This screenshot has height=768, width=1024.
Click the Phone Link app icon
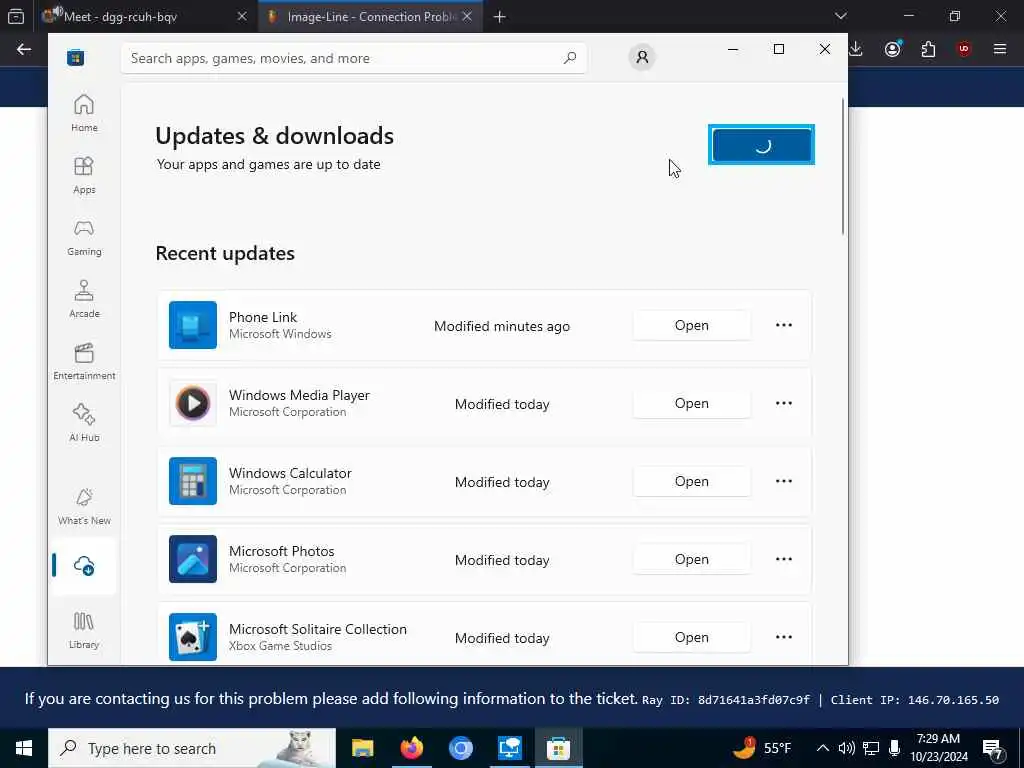pyautogui.click(x=193, y=325)
